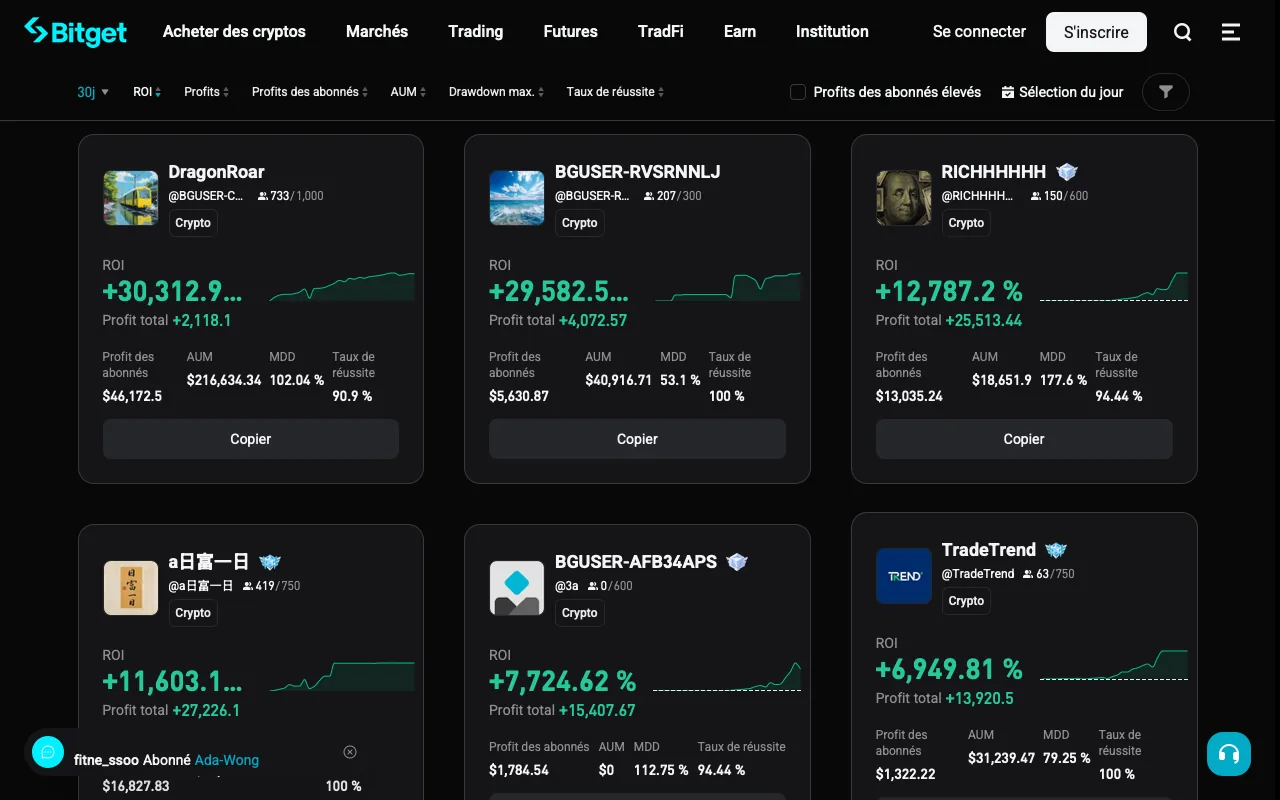Click the @TradeTrend handle

pos(978,574)
